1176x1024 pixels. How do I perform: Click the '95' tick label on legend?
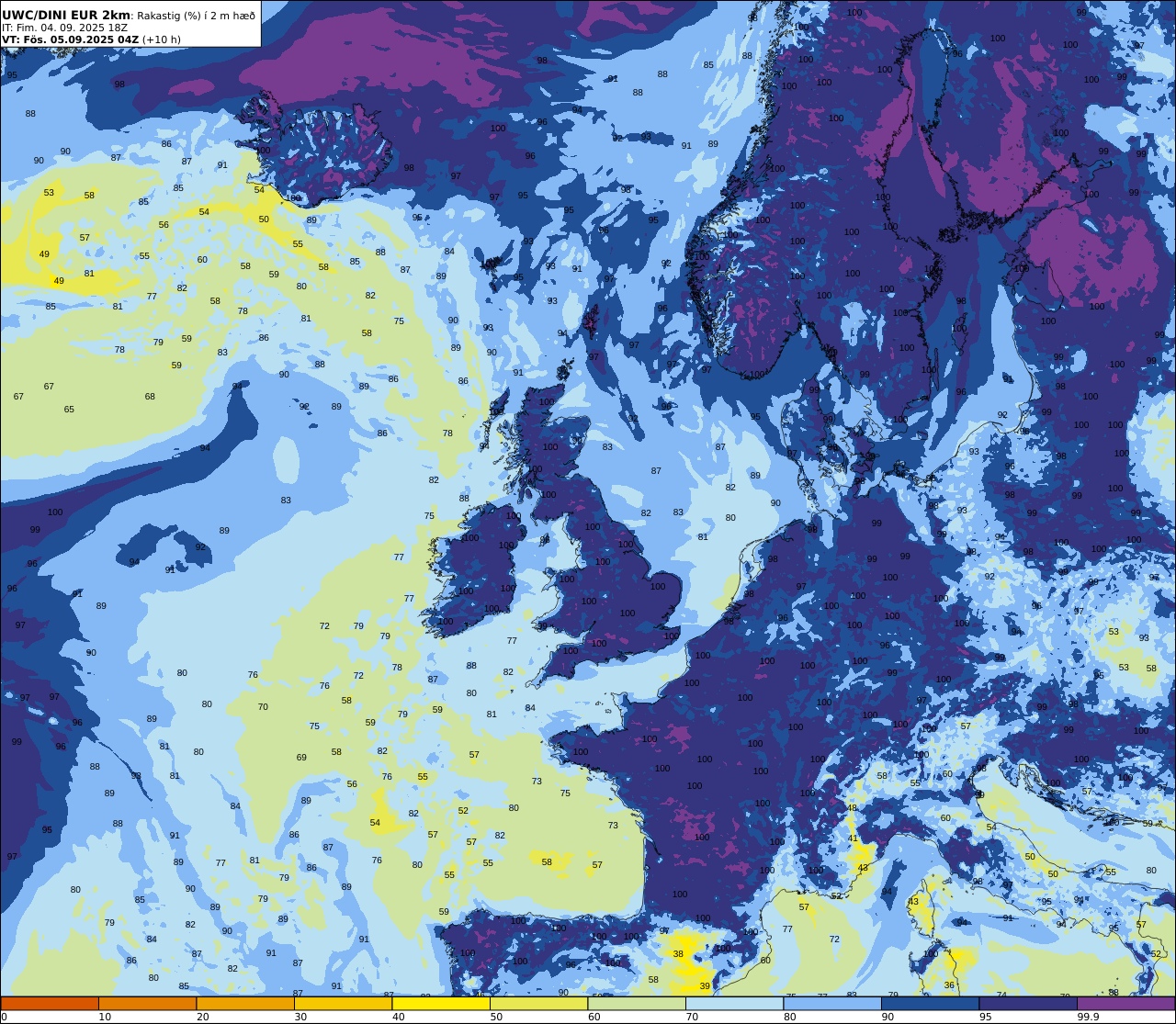click(986, 1017)
